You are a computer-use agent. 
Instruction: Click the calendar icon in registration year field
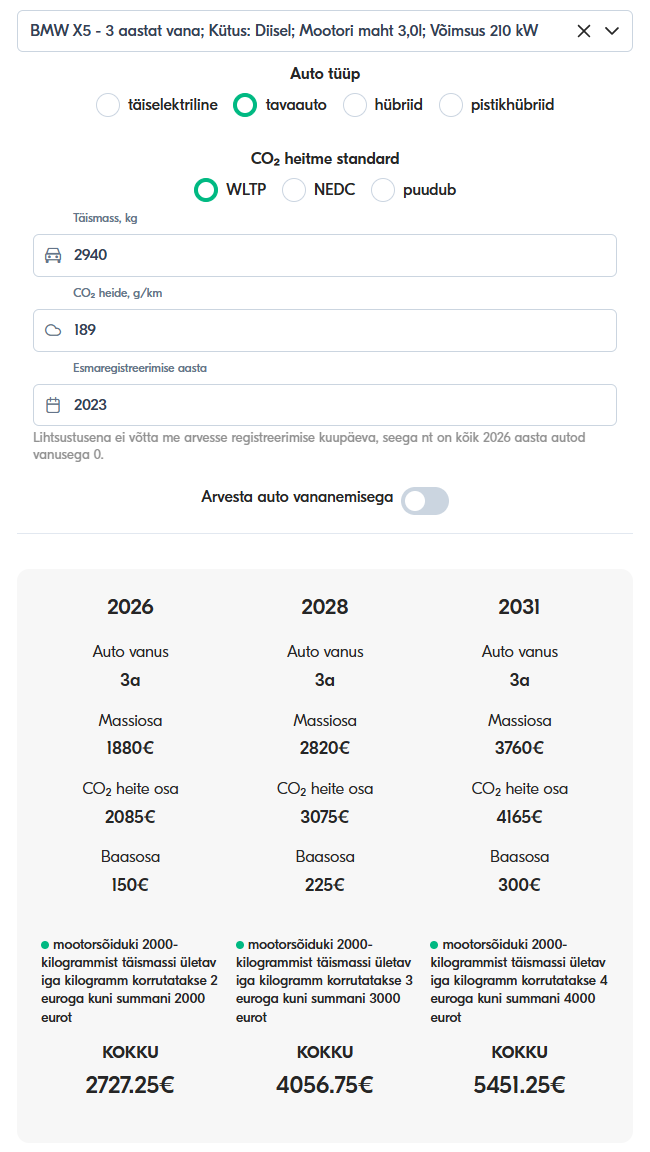pos(54,405)
